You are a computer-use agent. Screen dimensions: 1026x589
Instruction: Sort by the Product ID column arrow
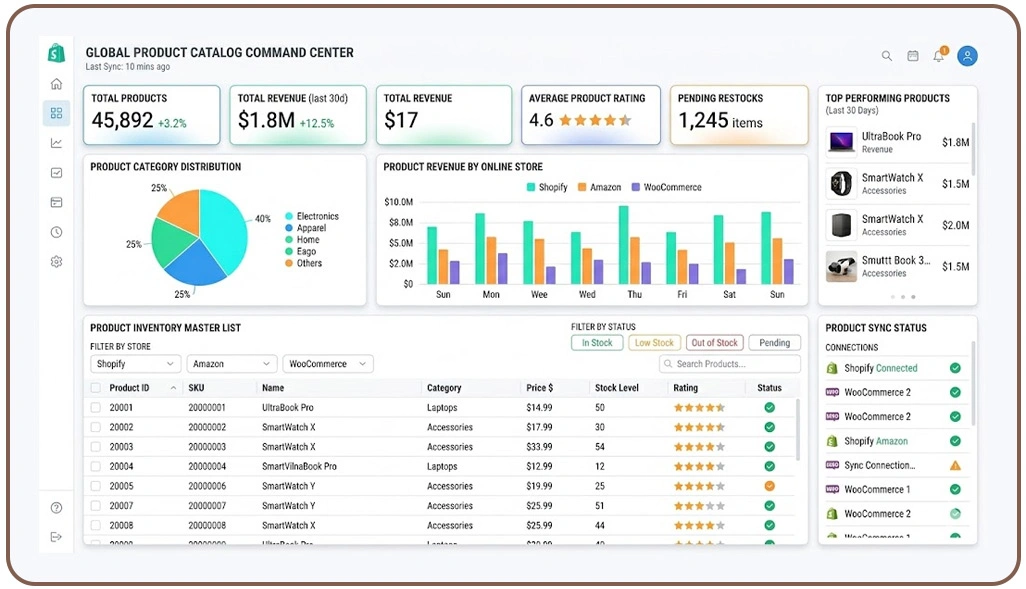173,388
